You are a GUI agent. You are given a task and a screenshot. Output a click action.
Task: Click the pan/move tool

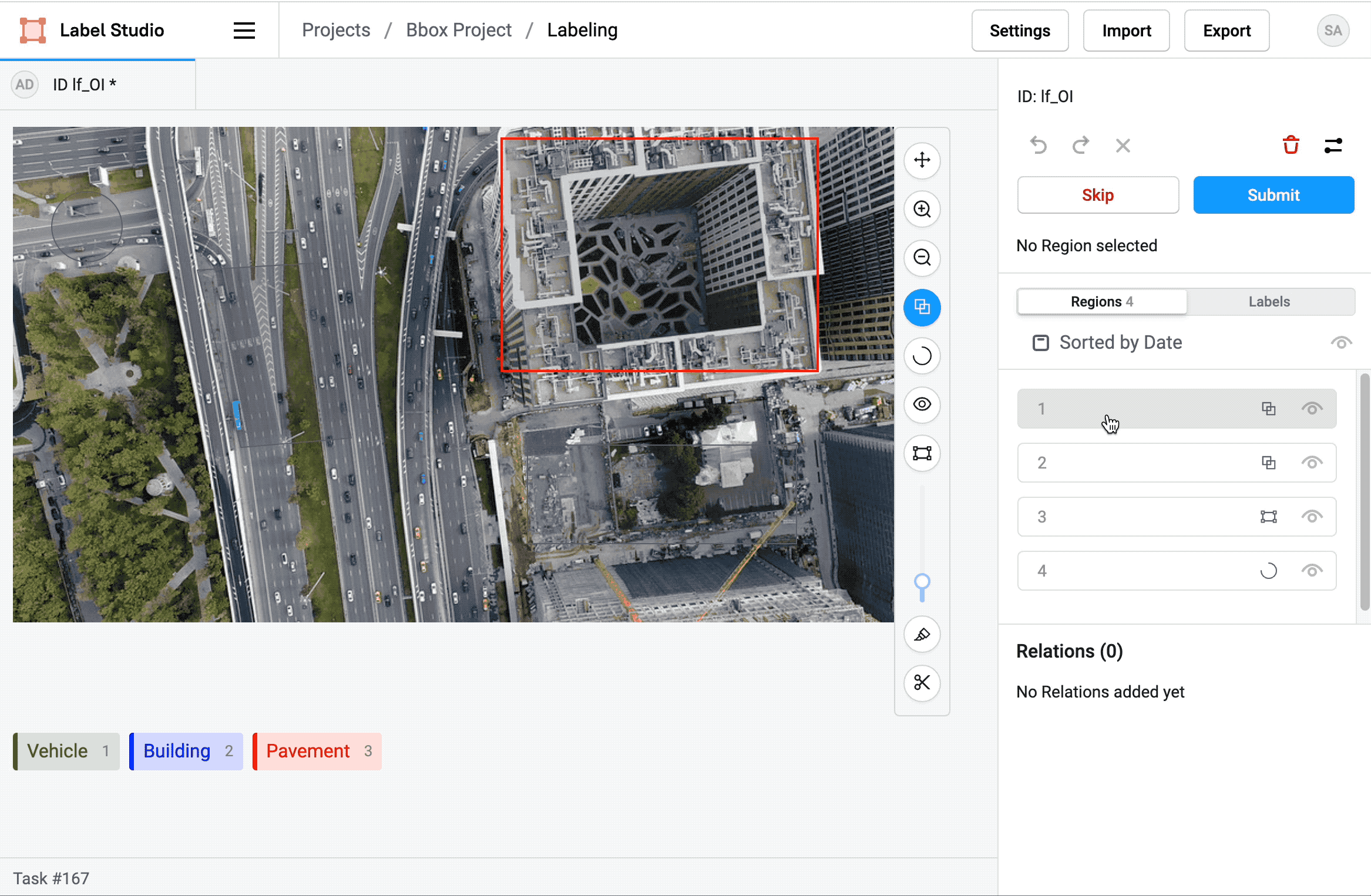coord(921,159)
